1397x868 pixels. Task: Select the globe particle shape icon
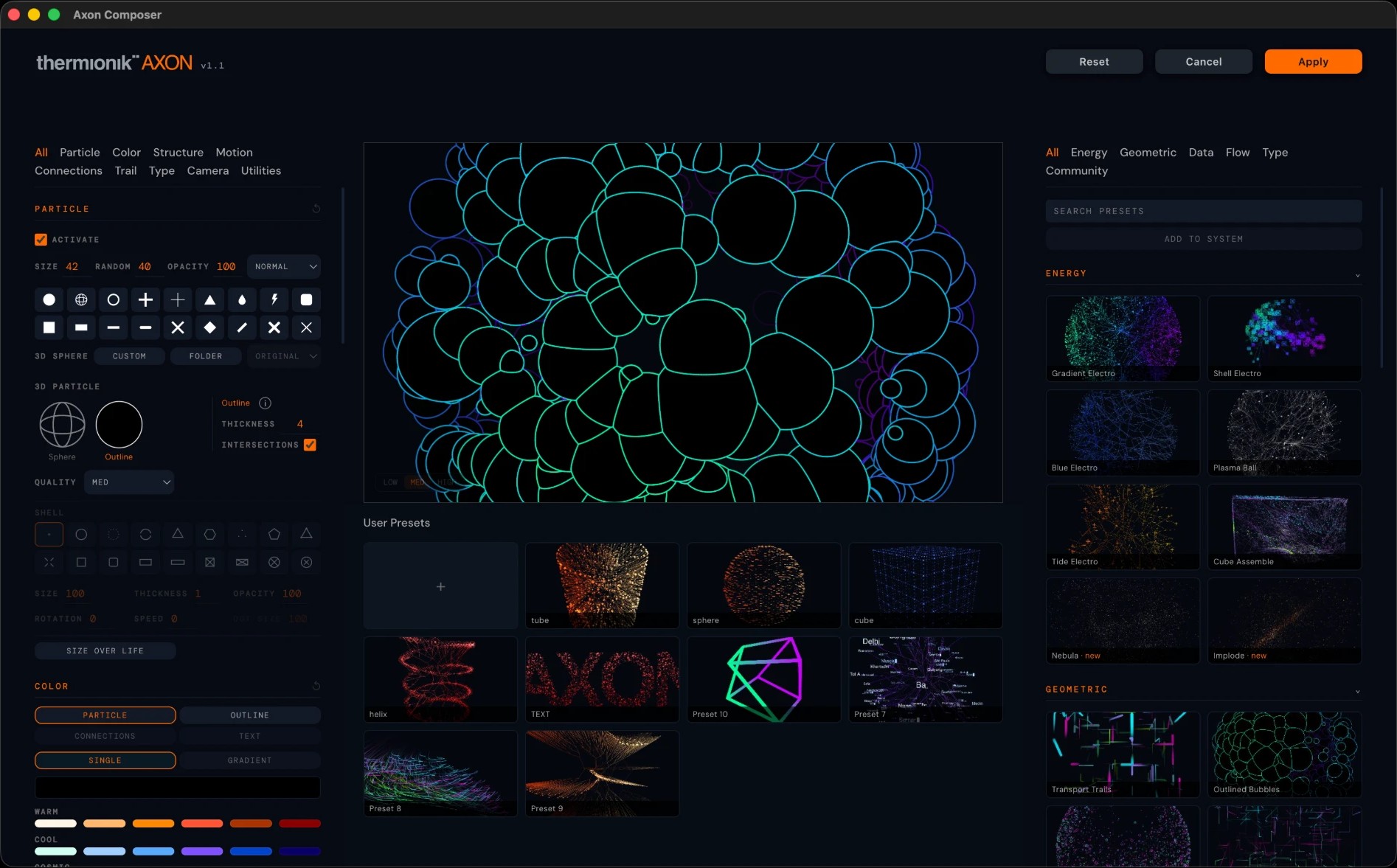coord(81,299)
